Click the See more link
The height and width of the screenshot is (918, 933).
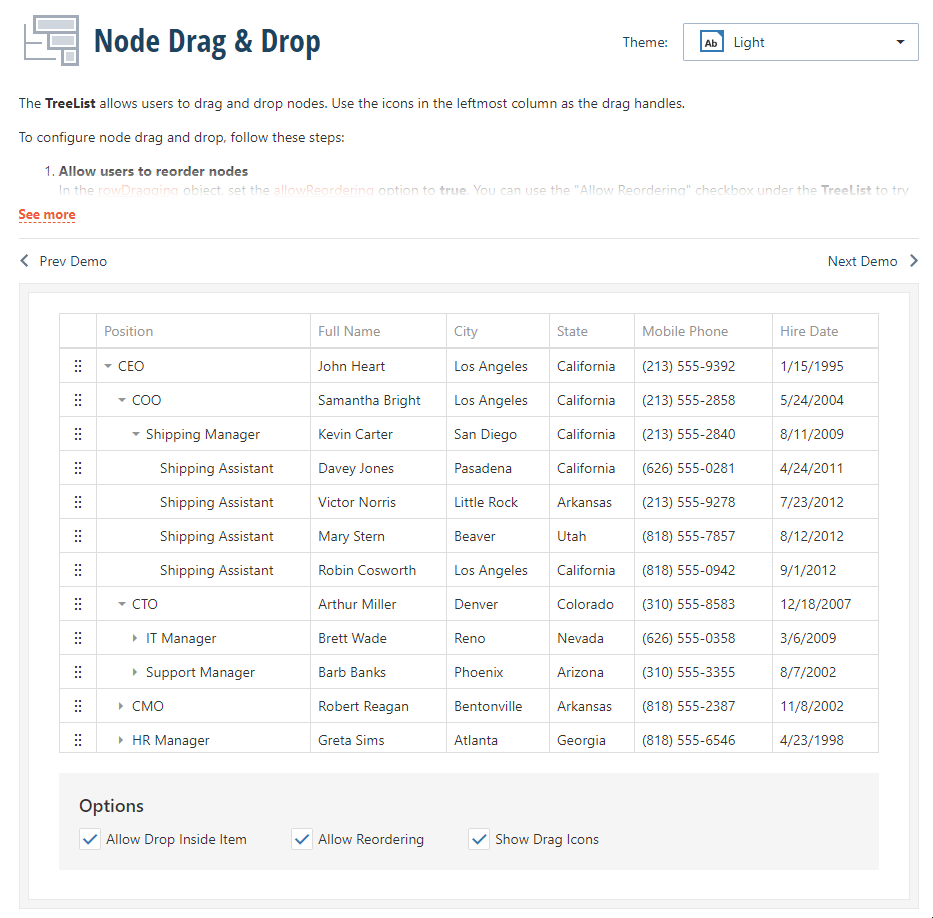[x=47, y=214]
